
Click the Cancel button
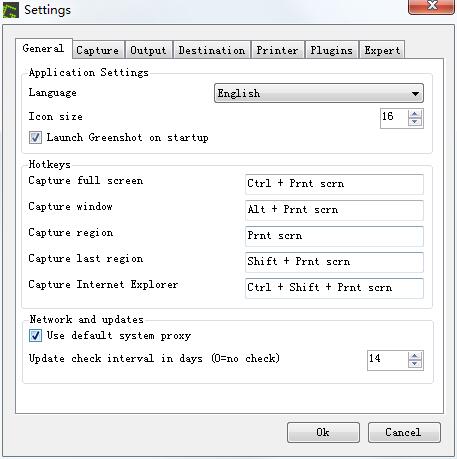[404, 432]
